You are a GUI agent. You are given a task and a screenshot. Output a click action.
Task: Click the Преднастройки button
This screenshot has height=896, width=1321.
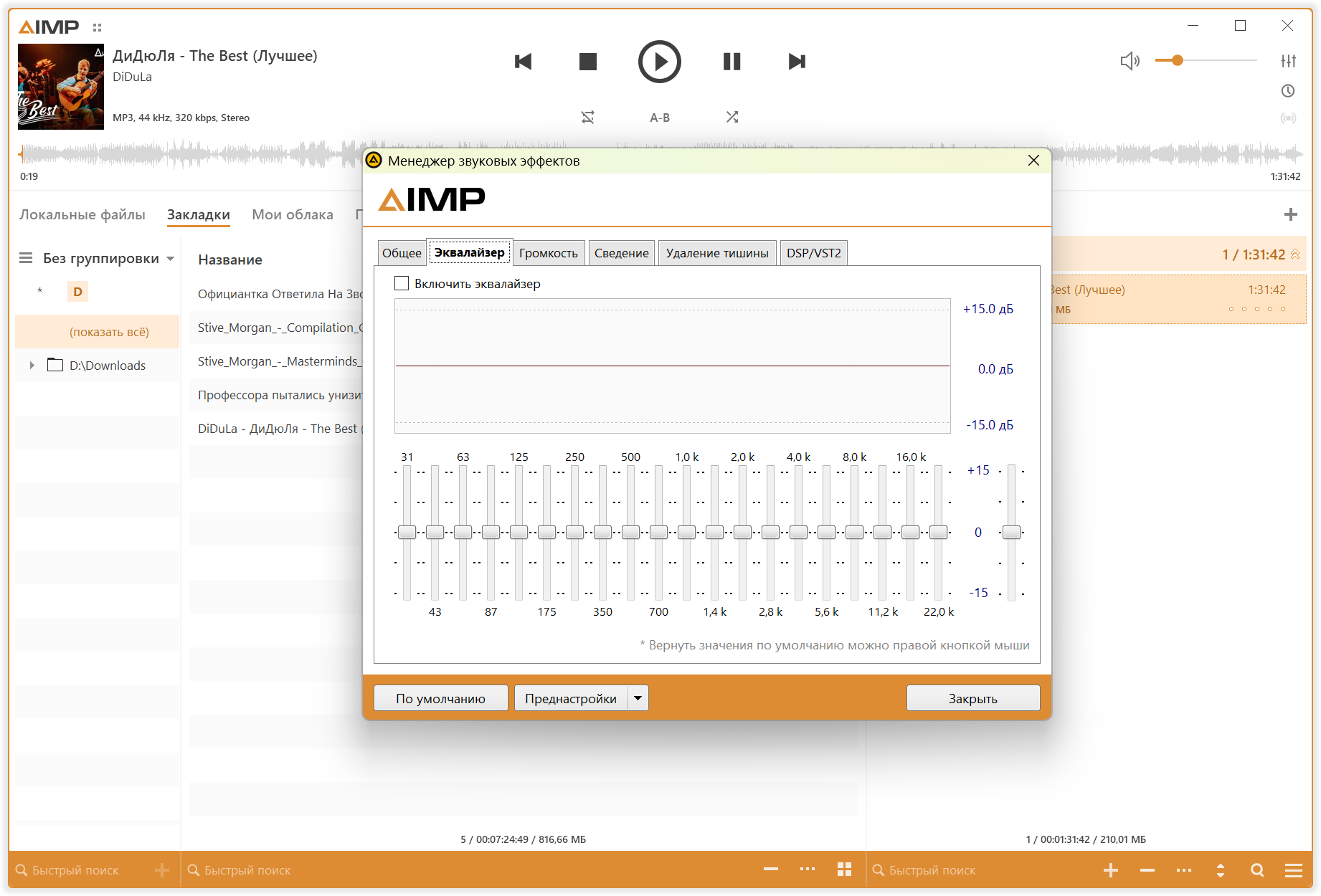(x=571, y=698)
